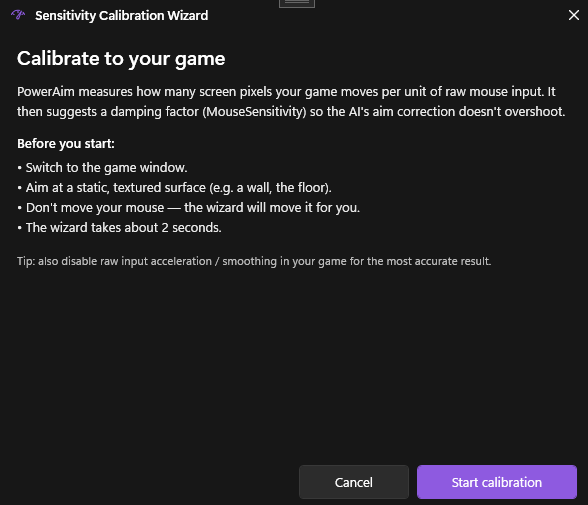Click the PowerAim description paragraph
Screen dimensions: 588x505
pyautogui.click(x=291, y=102)
